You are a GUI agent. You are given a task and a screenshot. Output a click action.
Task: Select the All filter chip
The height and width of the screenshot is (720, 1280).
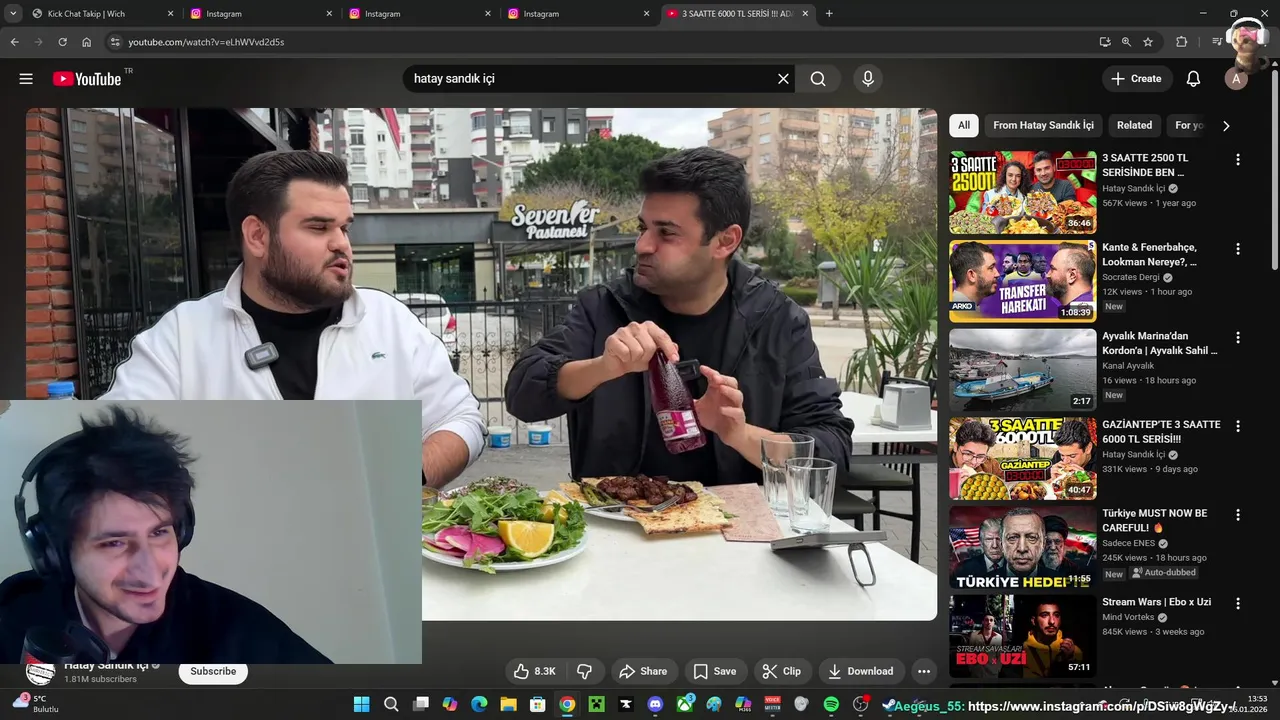click(964, 125)
